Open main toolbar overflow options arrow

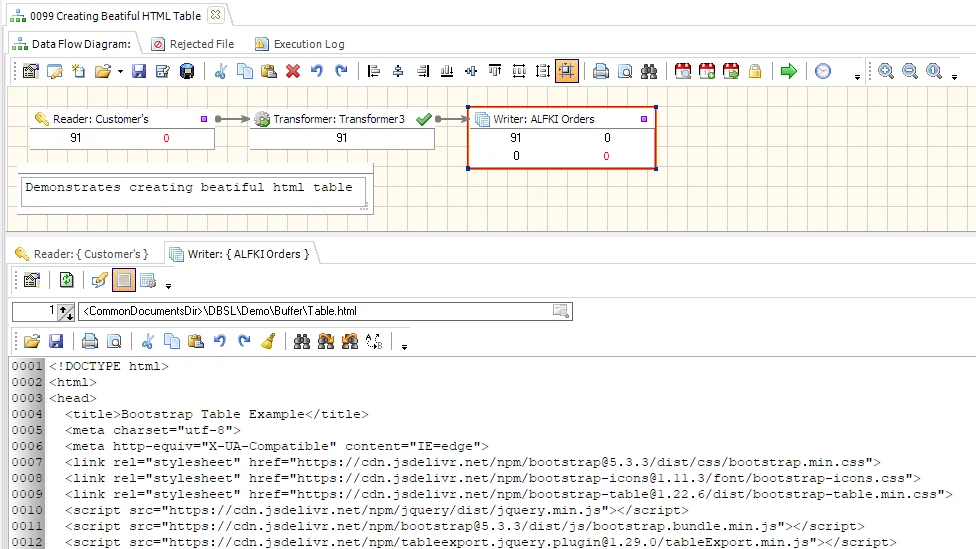[857, 77]
